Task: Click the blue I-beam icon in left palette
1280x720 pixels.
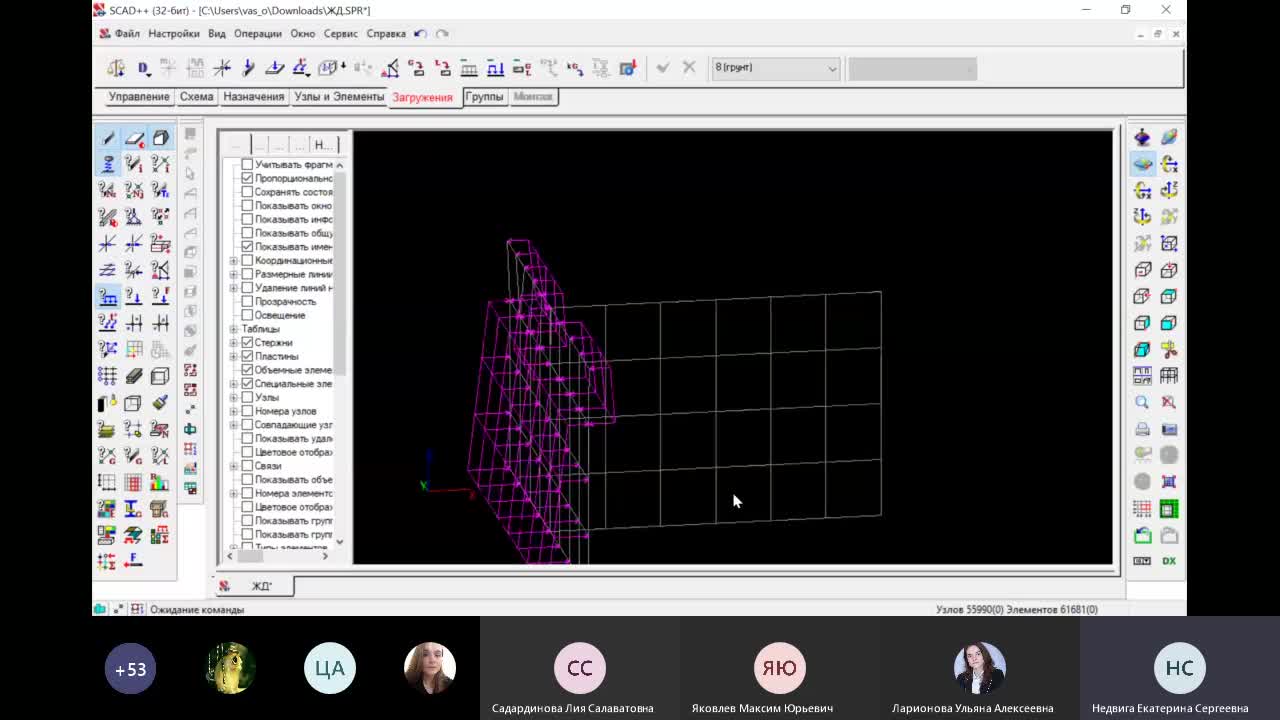Action: point(133,508)
